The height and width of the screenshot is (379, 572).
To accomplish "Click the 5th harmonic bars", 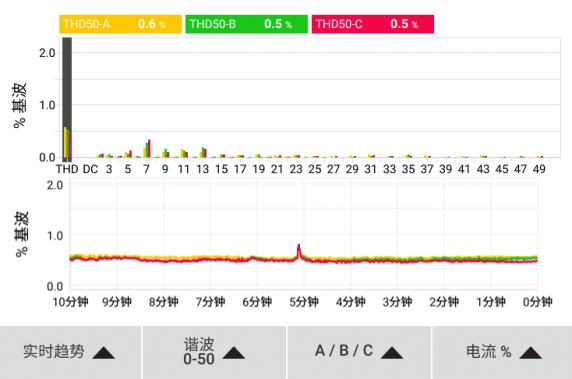I will [128, 154].
